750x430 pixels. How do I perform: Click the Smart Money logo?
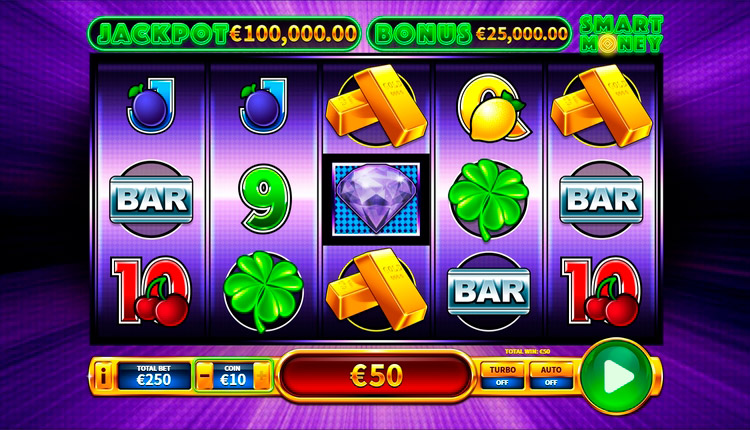(x=621, y=33)
